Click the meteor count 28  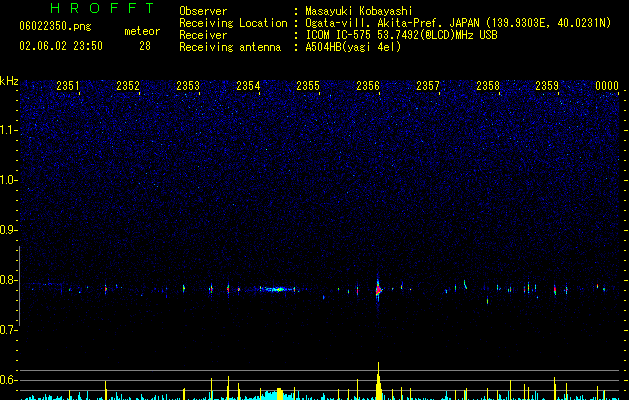[145, 46]
